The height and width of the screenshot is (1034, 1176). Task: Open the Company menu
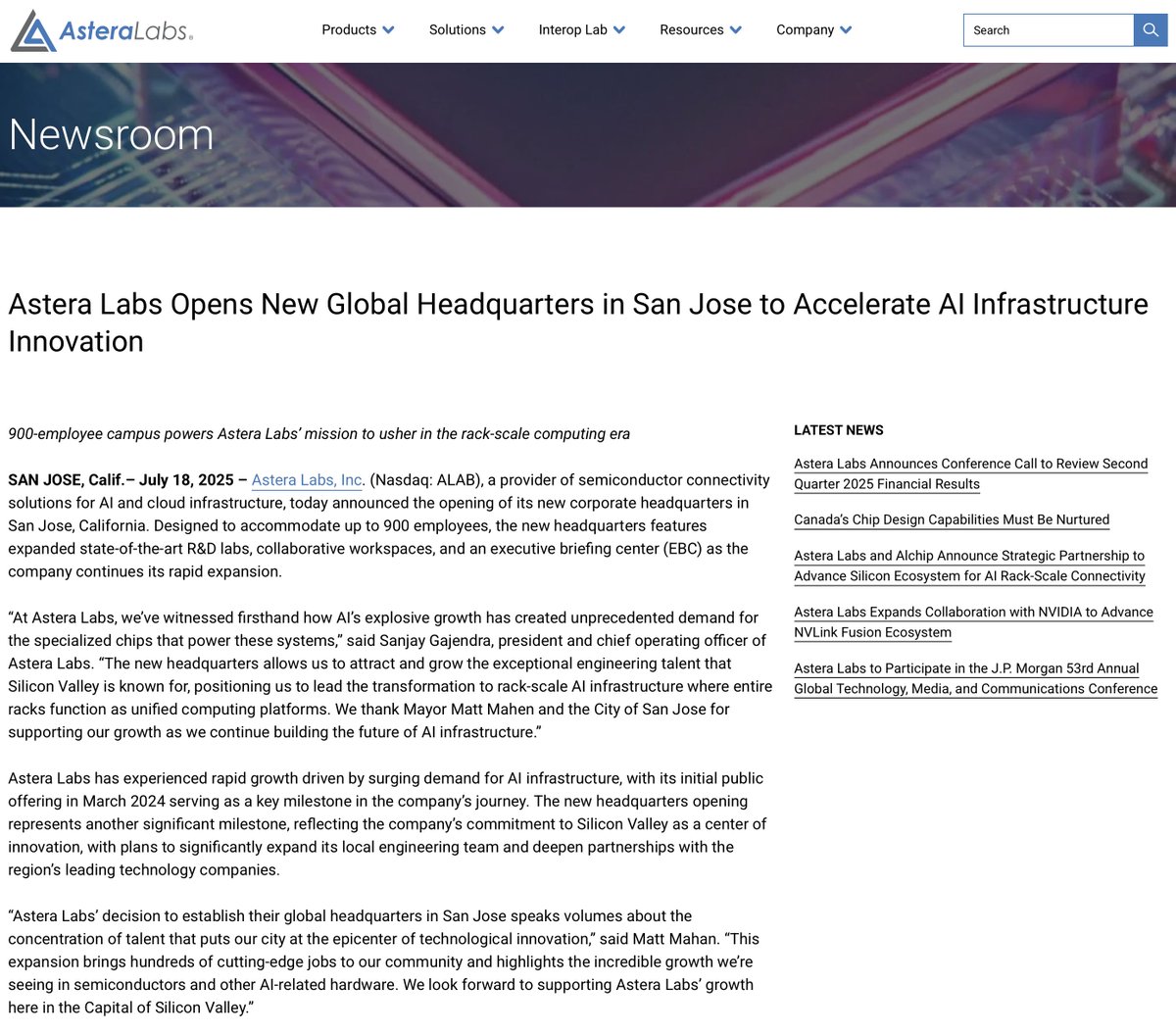click(806, 30)
